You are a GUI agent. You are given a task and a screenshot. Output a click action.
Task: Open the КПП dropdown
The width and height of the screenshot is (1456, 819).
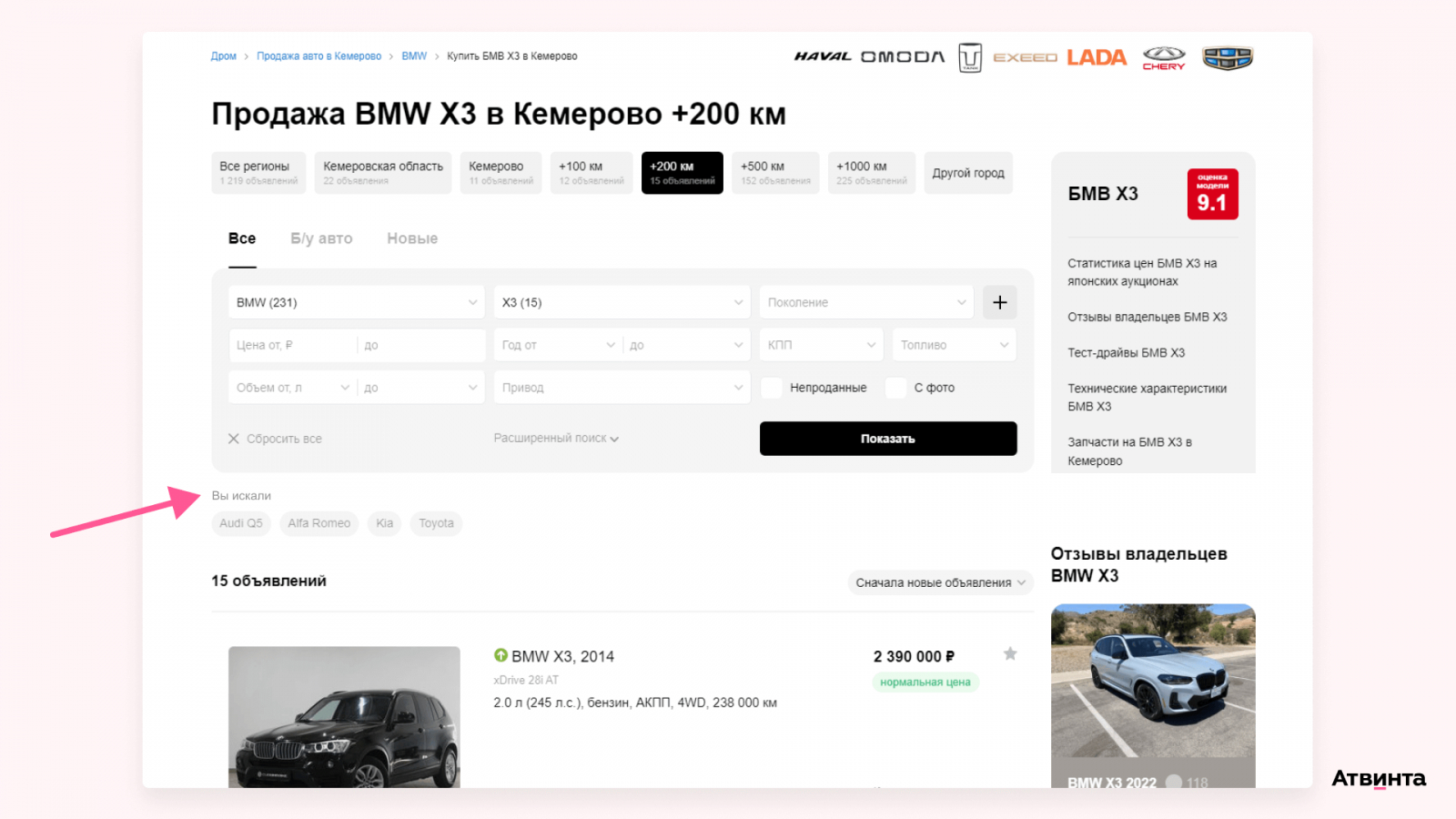tap(822, 345)
